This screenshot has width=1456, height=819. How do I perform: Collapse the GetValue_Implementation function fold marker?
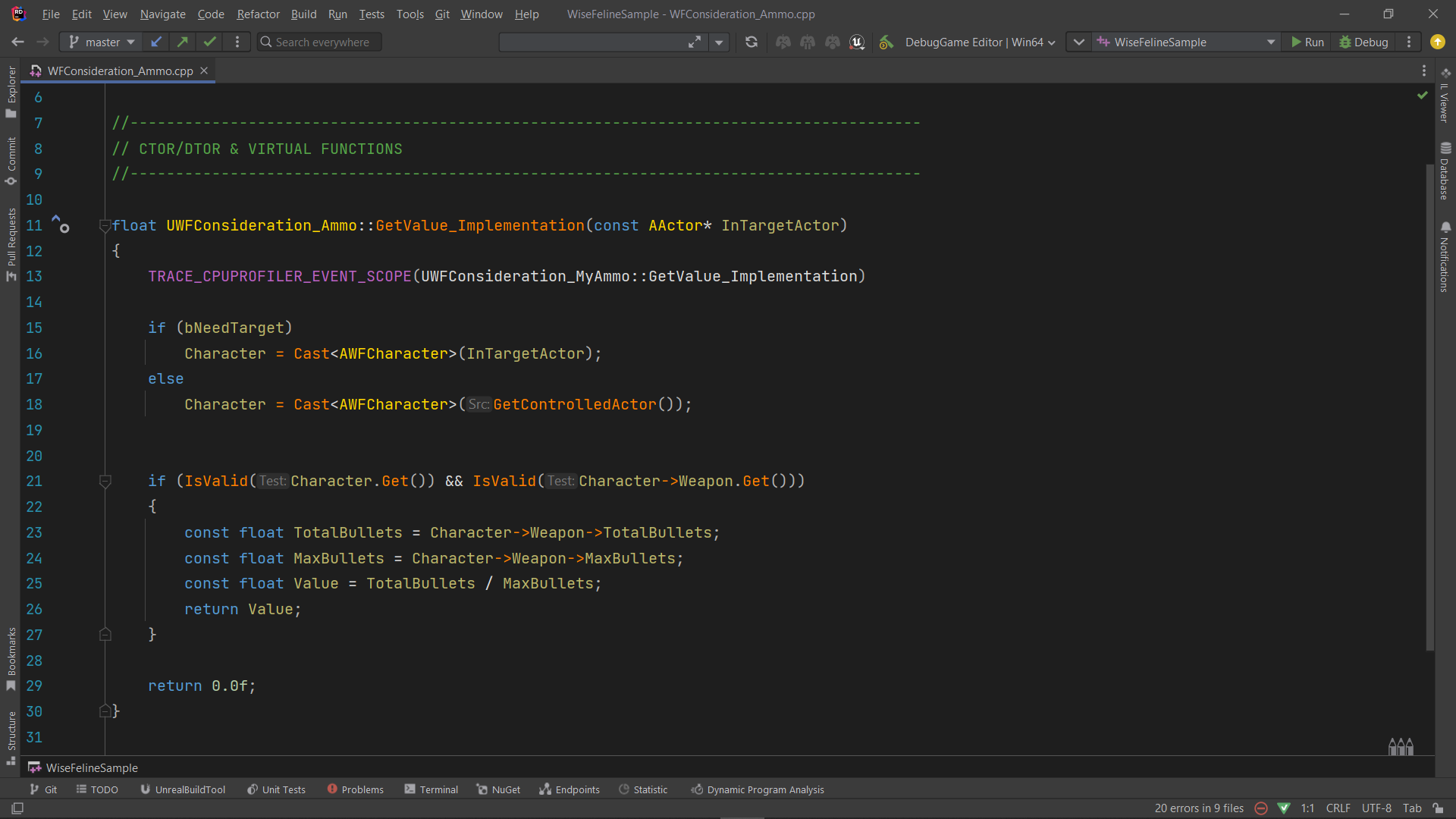click(105, 225)
